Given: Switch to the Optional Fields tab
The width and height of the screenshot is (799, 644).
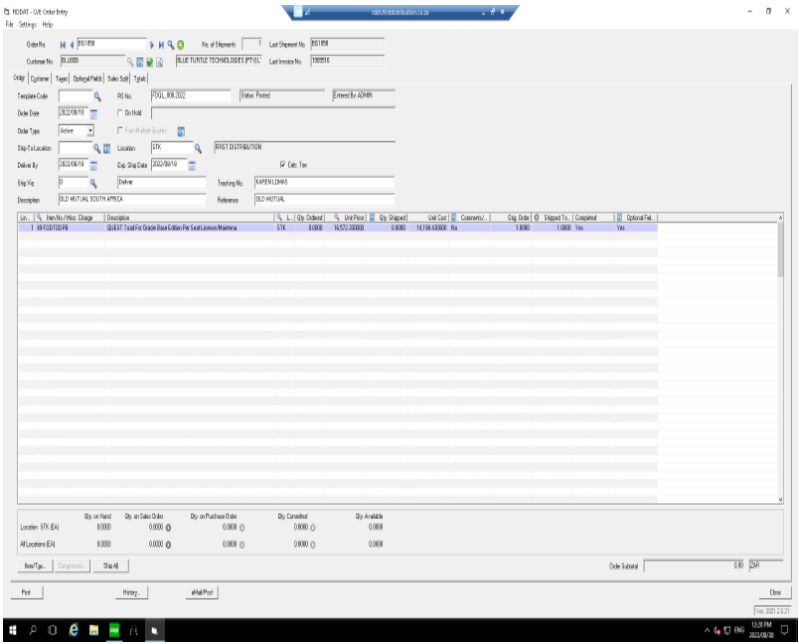Looking at the screenshot, I should coord(87,78).
